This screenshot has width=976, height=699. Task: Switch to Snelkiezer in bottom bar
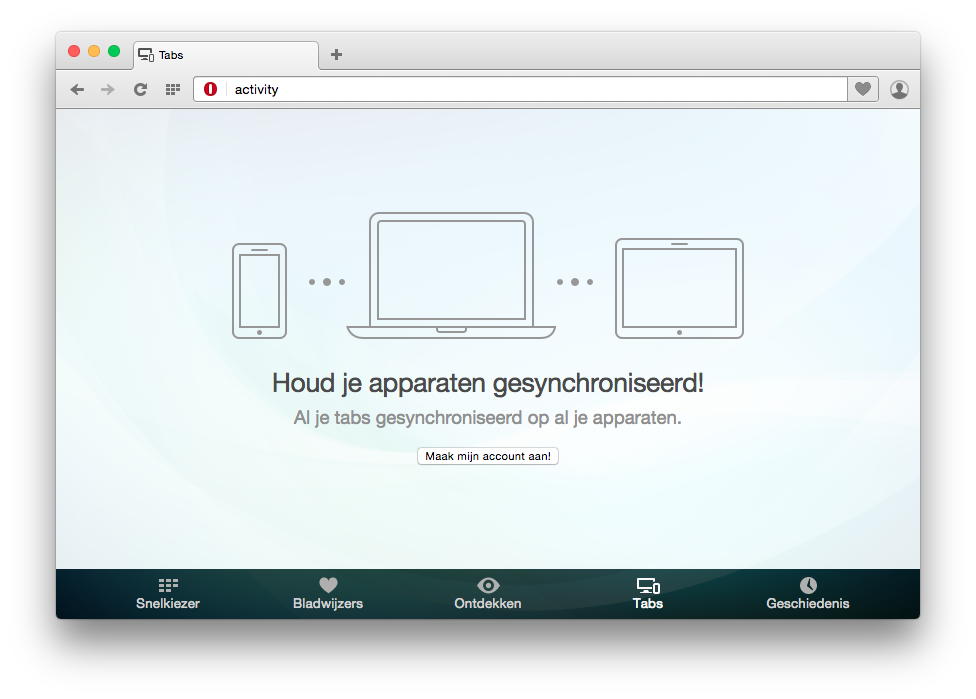168,594
